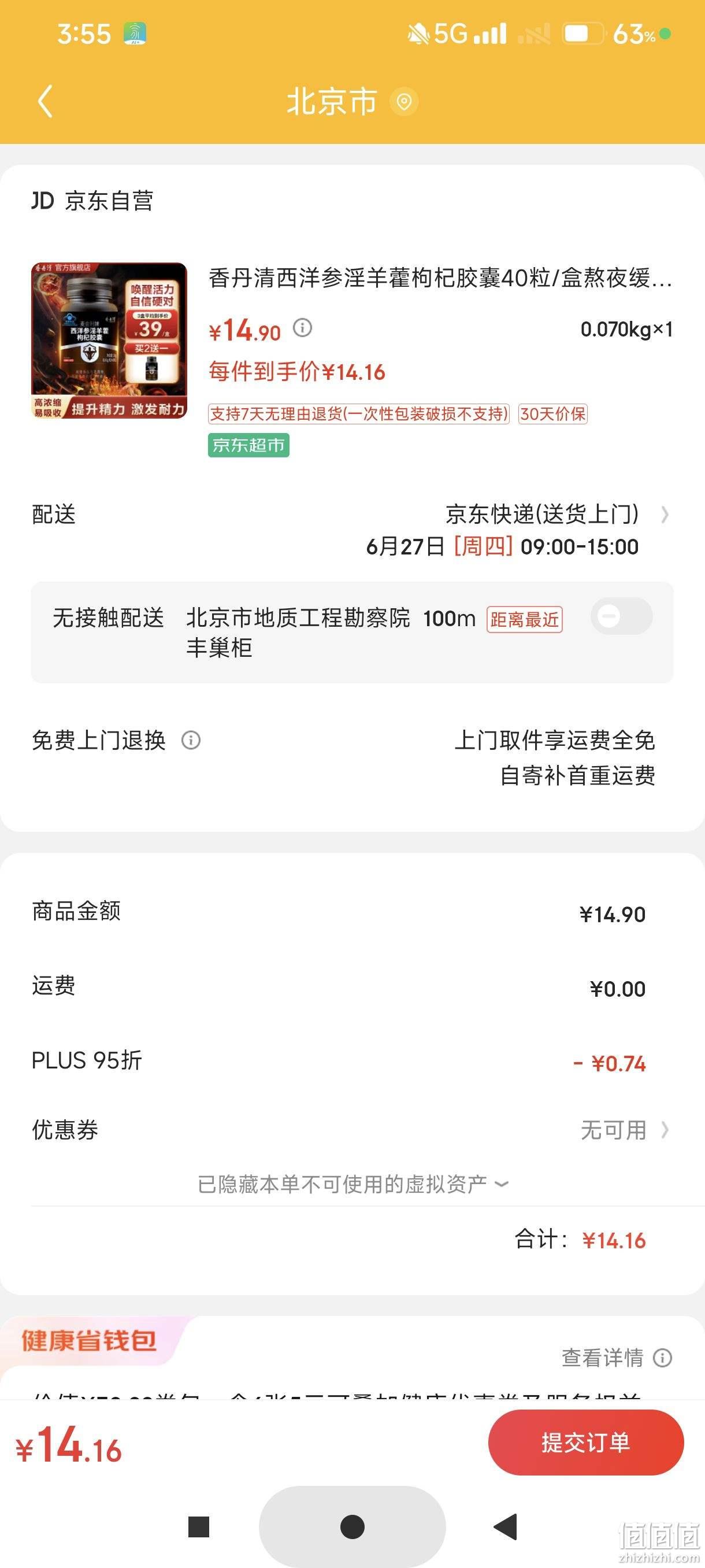
Task: Open product title 香丹清西洋参淫羊藿枸杞胶囊
Action: click(440, 278)
